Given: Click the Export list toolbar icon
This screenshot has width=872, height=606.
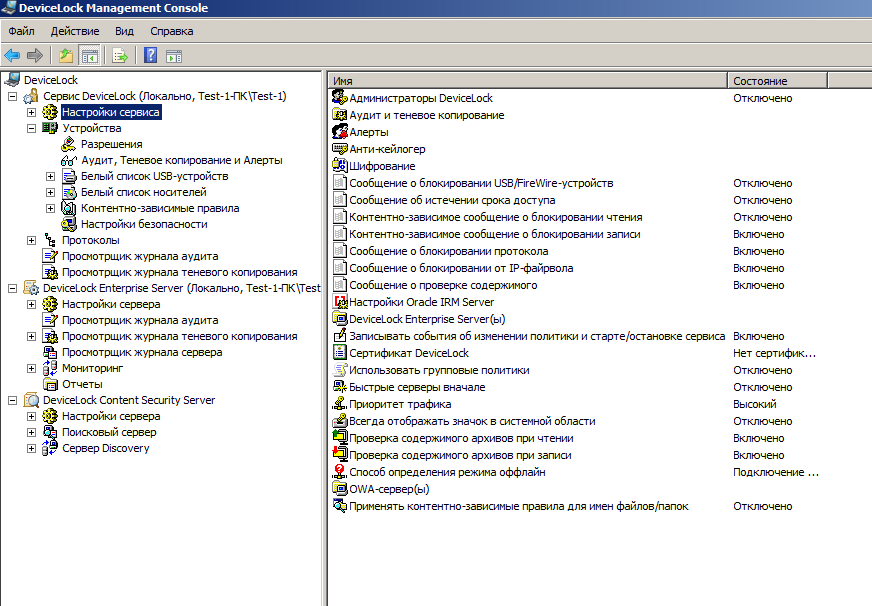Looking at the screenshot, I should (x=120, y=55).
